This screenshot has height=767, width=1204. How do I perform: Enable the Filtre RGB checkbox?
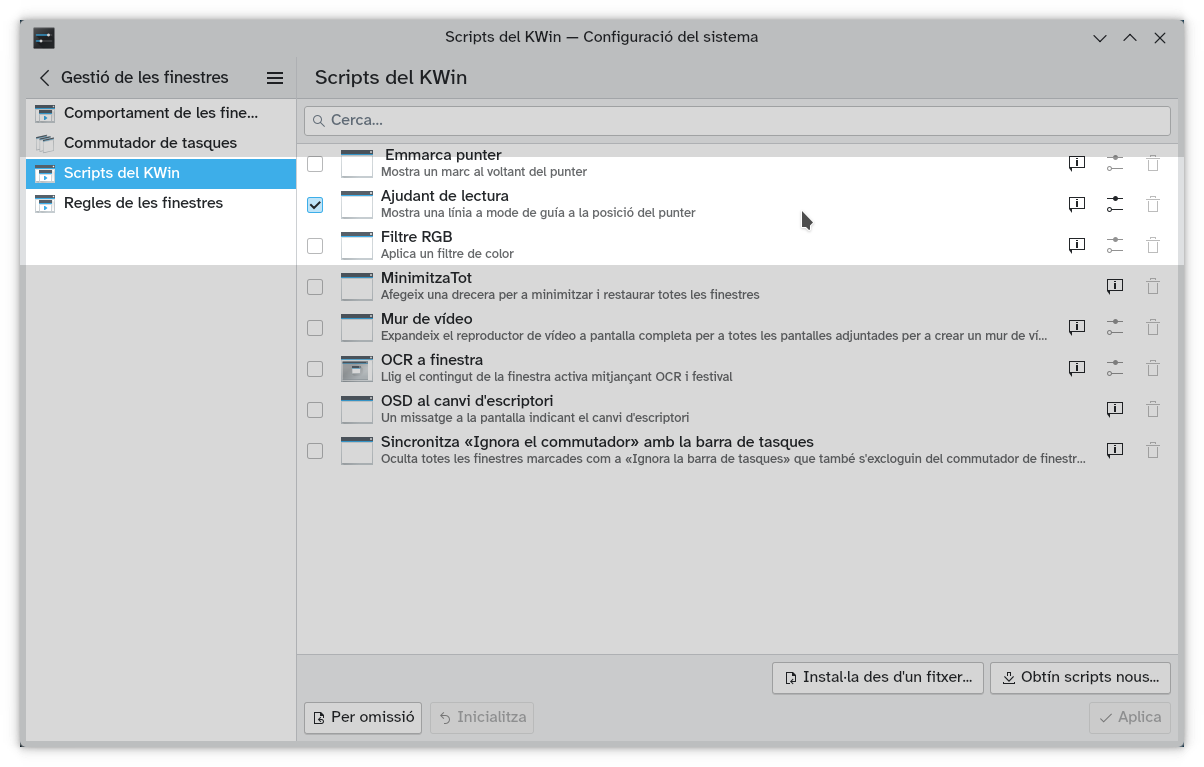315,245
